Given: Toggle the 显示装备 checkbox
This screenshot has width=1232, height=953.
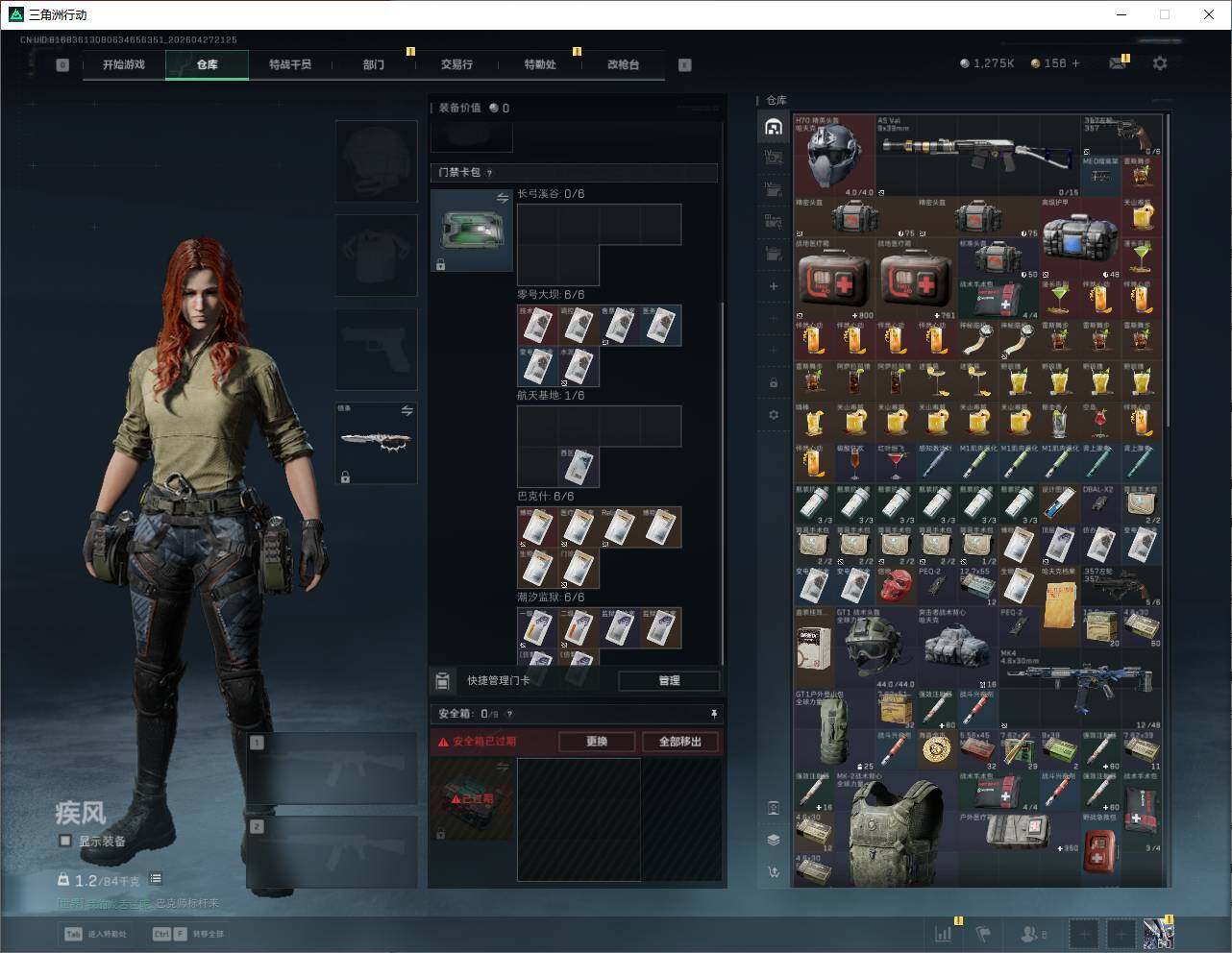Looking at the screenshot, I should [x=65, y=842].
